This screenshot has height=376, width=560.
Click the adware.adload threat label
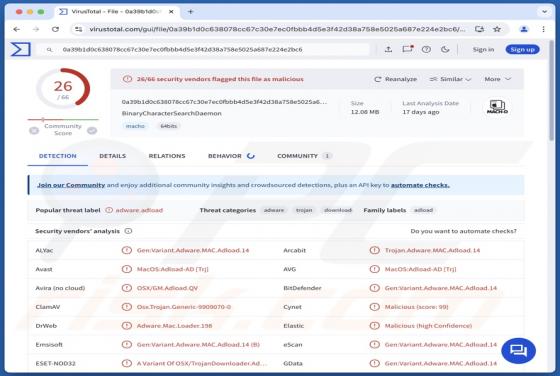coord(139,210)
